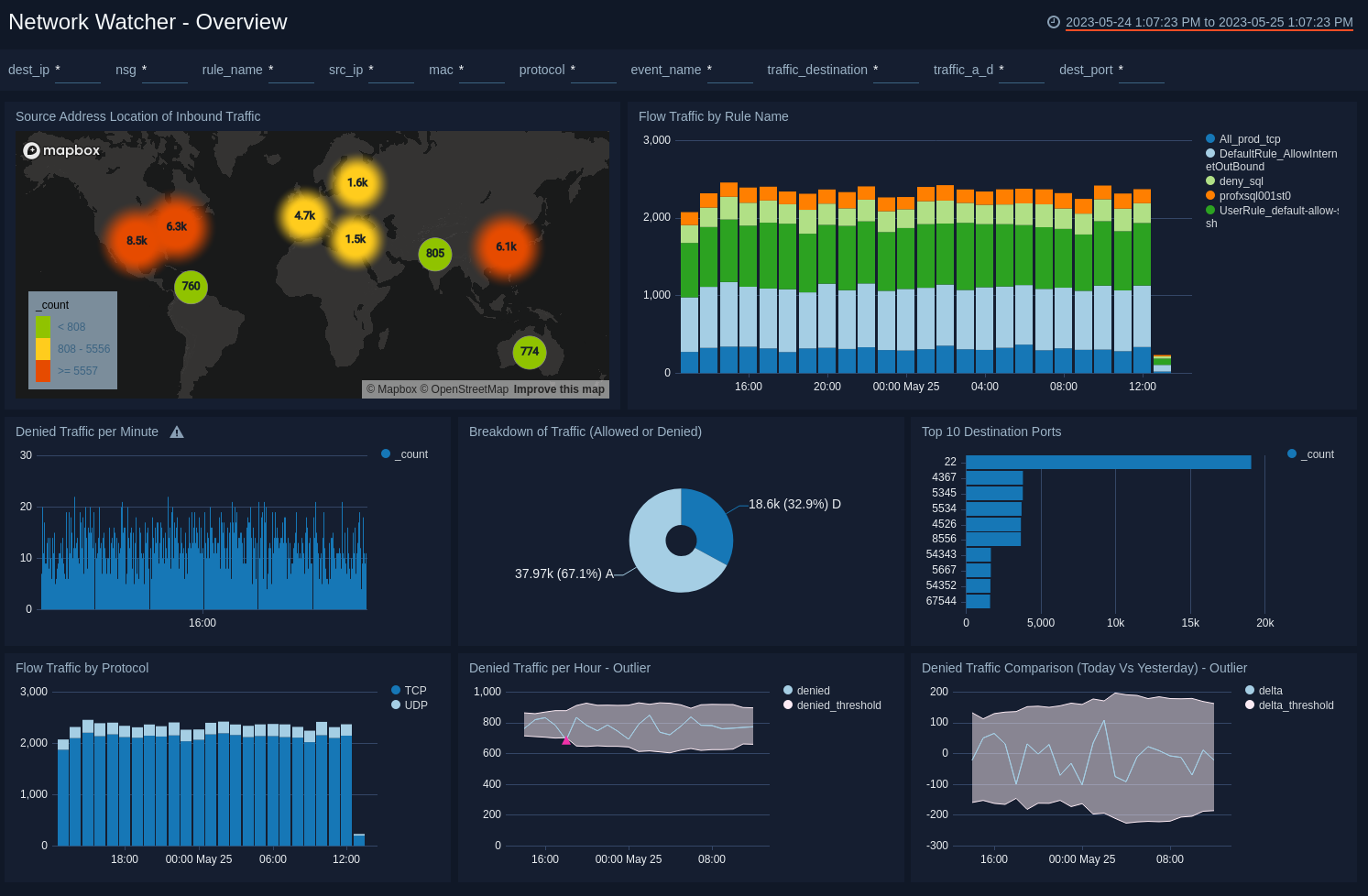Click the port 67544 bar
Image resolution: width=1368 pixels, height=896 pixels.
click(x=979, y=601)
